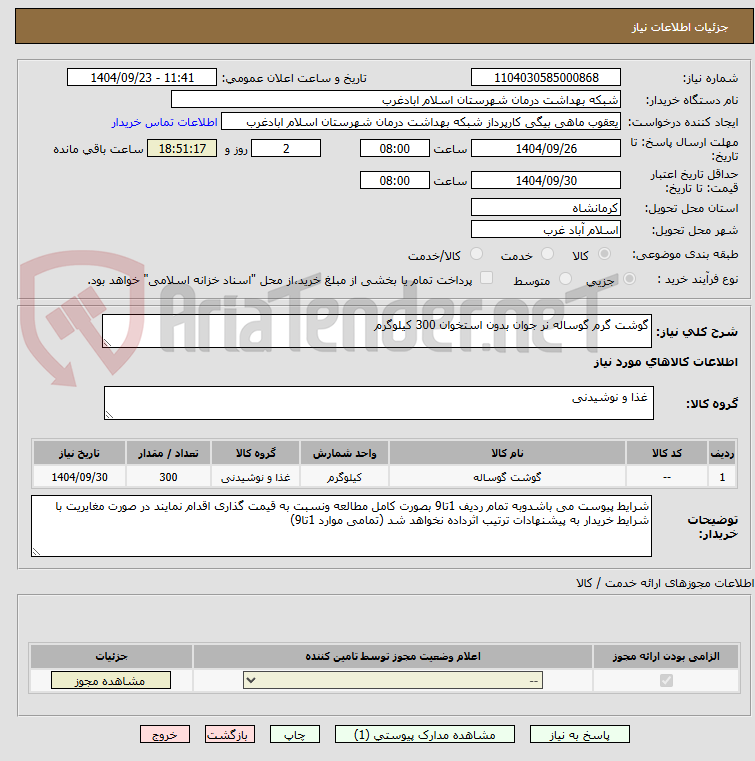The image size is (755, 761).
Task: Click the response deadline time 08:00 field
Action: pos(394,149)
